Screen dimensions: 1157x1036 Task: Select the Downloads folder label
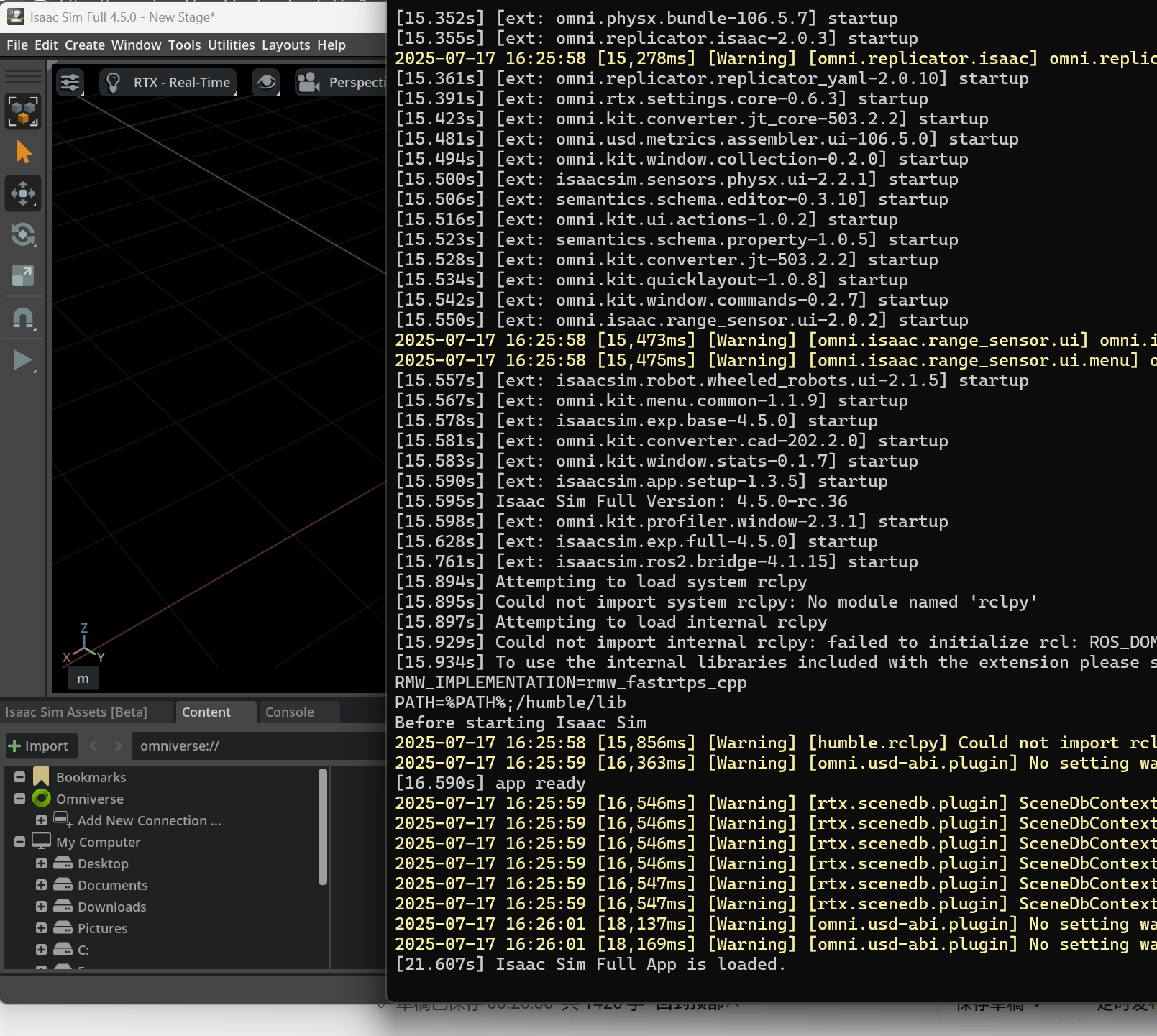pyautogui.click(x=112, y=907)
